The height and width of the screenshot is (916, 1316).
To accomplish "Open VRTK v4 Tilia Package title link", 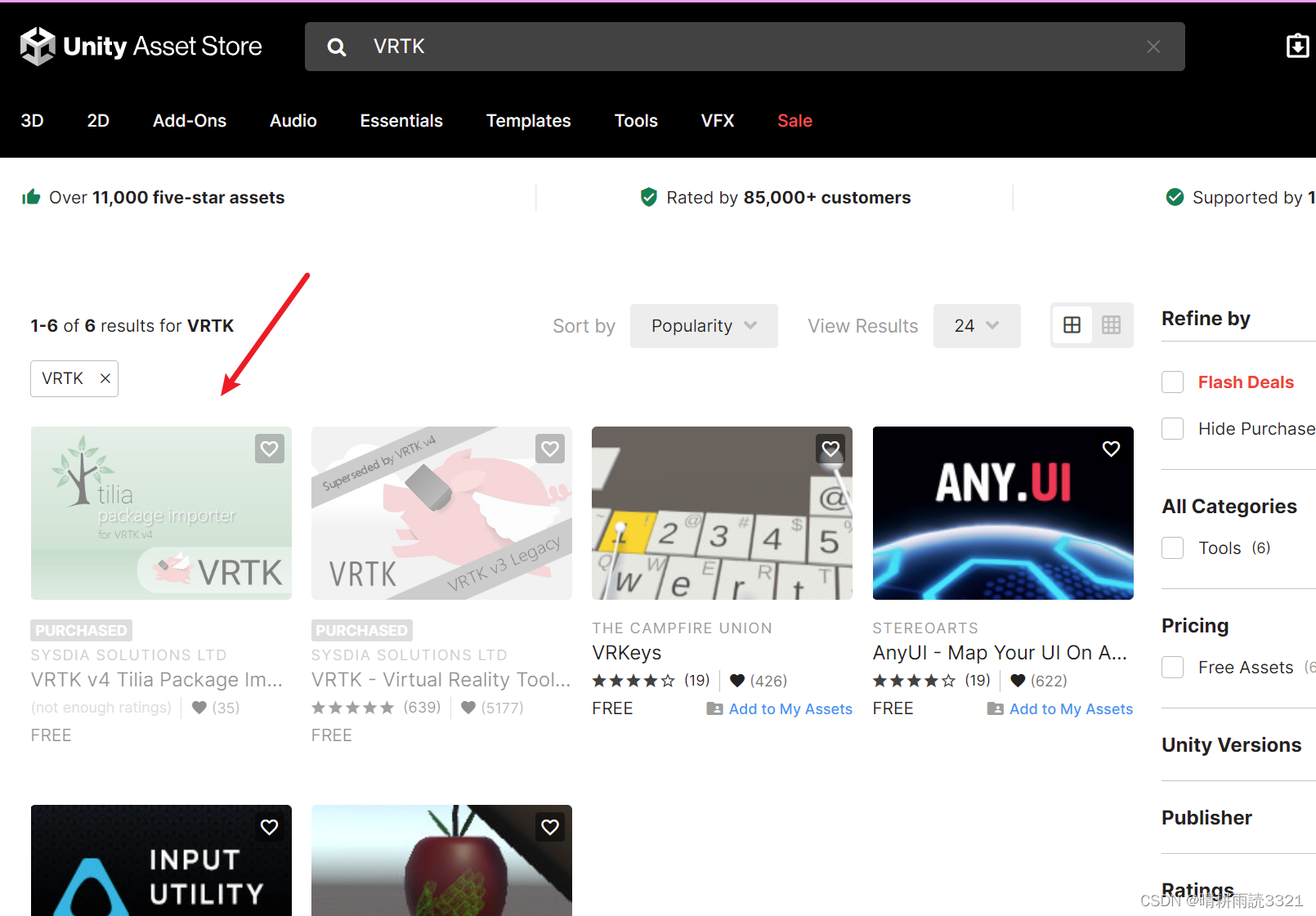I will 157,680.
